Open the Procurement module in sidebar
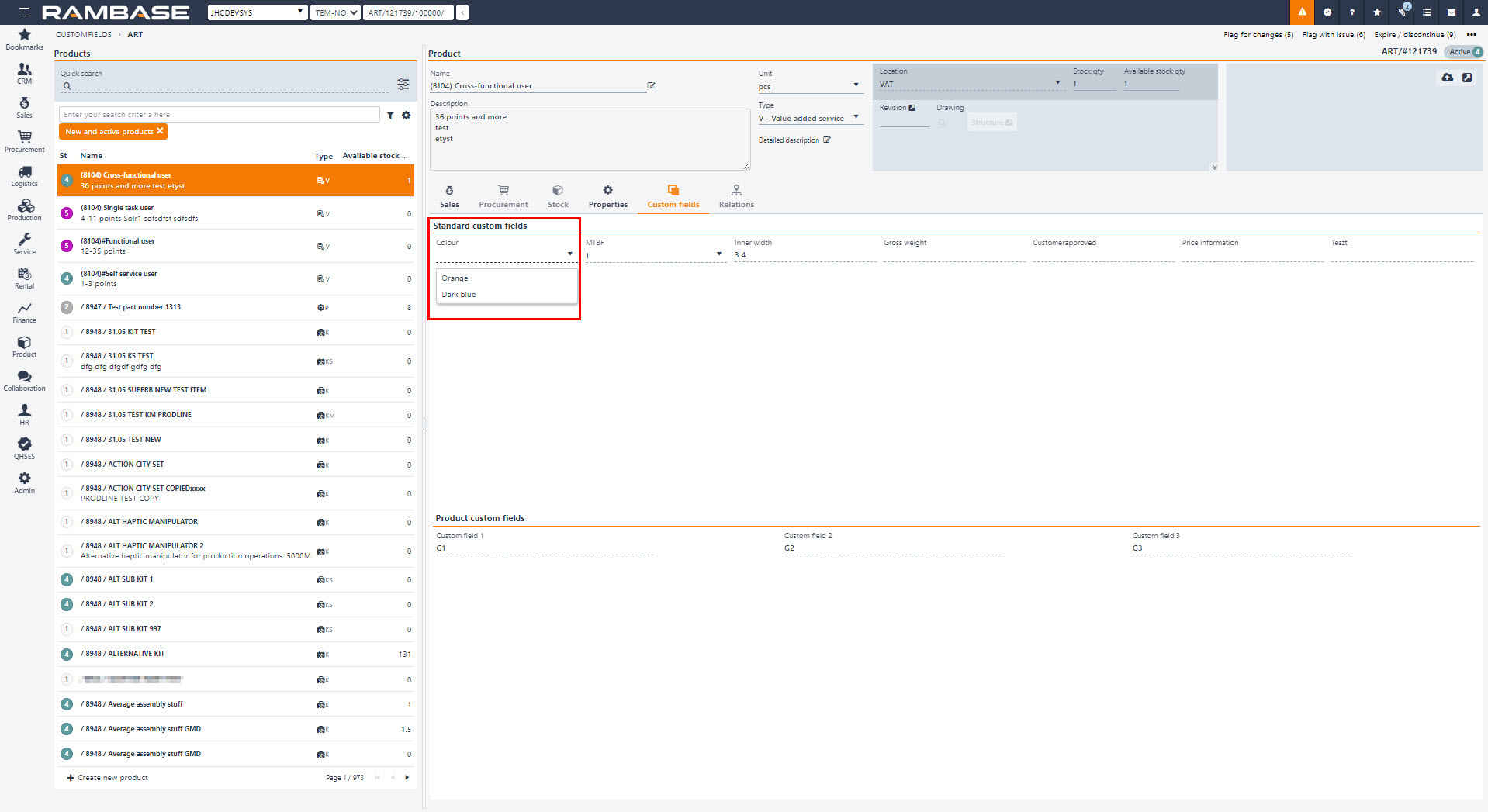This screenshot has width=1488, height=812. 24,140
